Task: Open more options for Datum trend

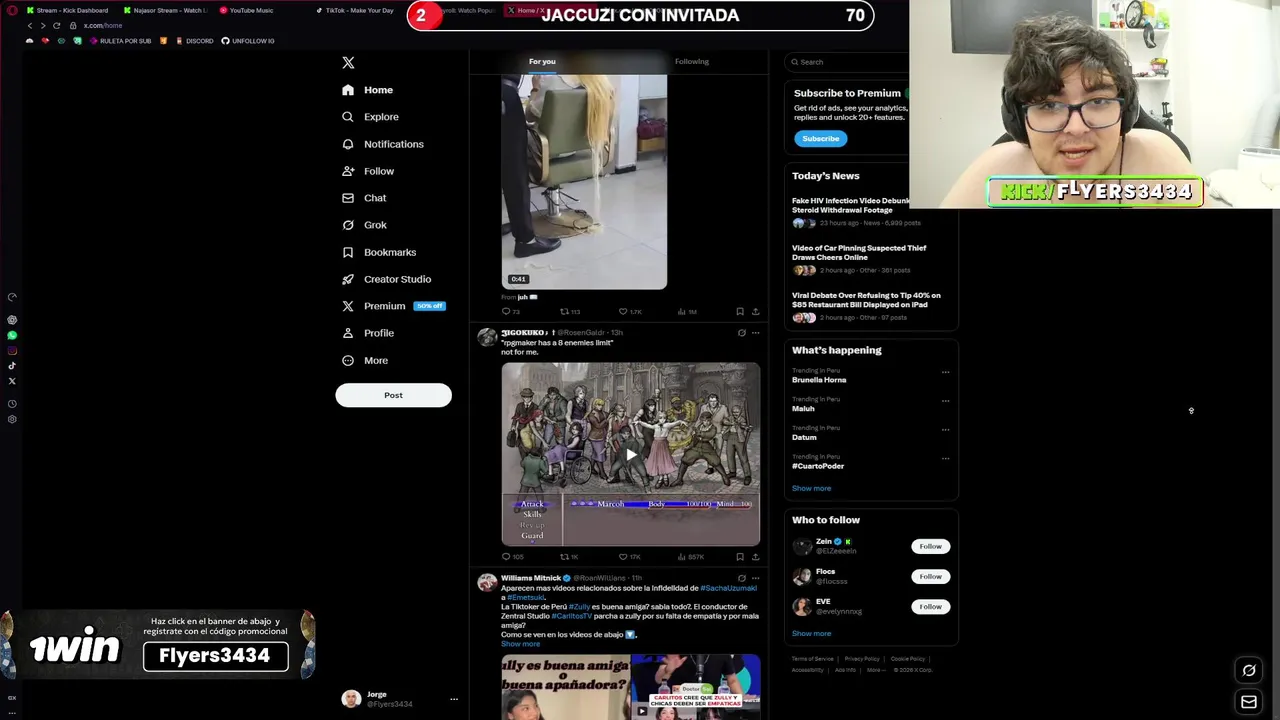Action: [x=945, y=430]
